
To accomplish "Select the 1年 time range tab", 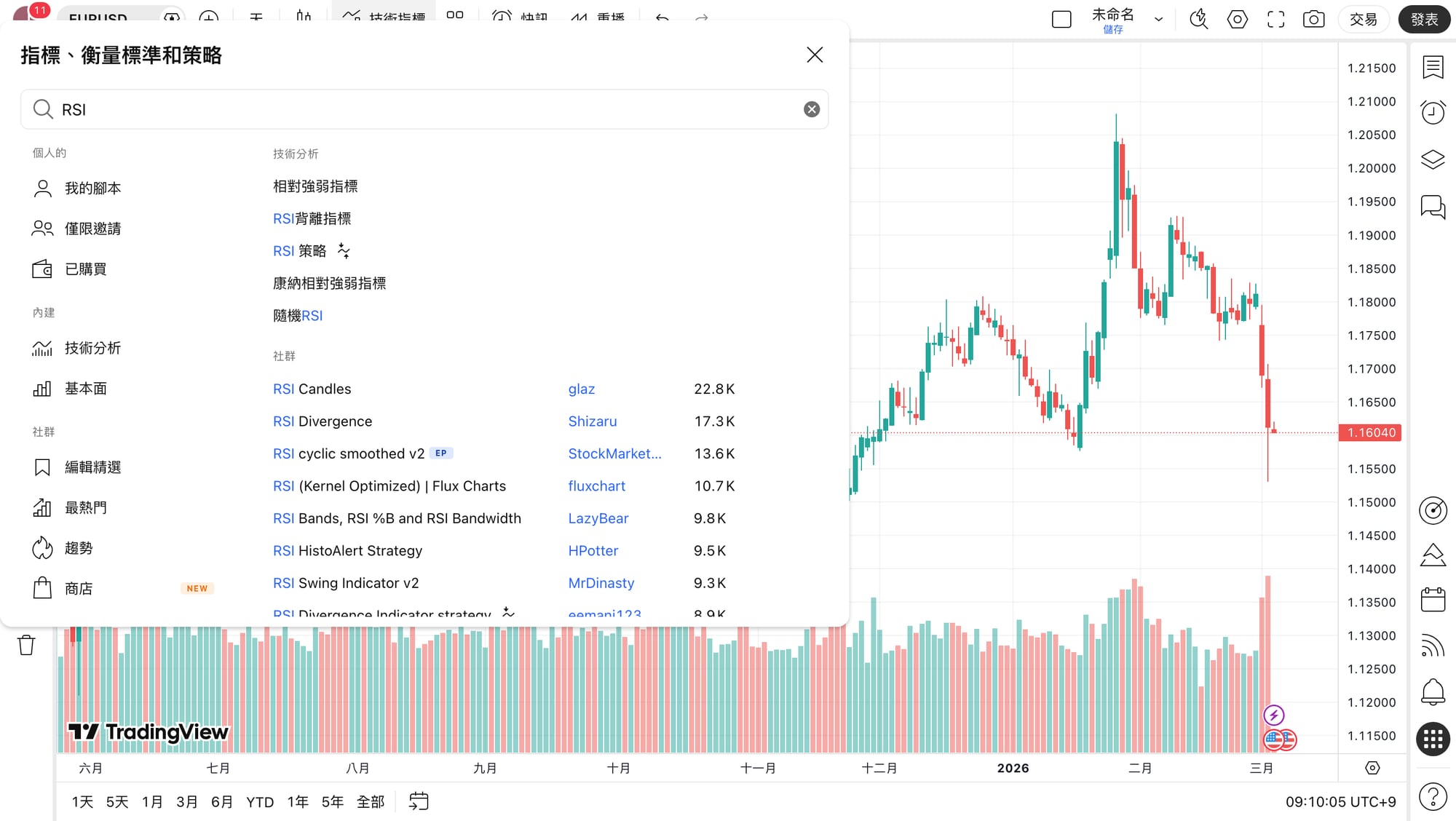I will tap(297, 801).
